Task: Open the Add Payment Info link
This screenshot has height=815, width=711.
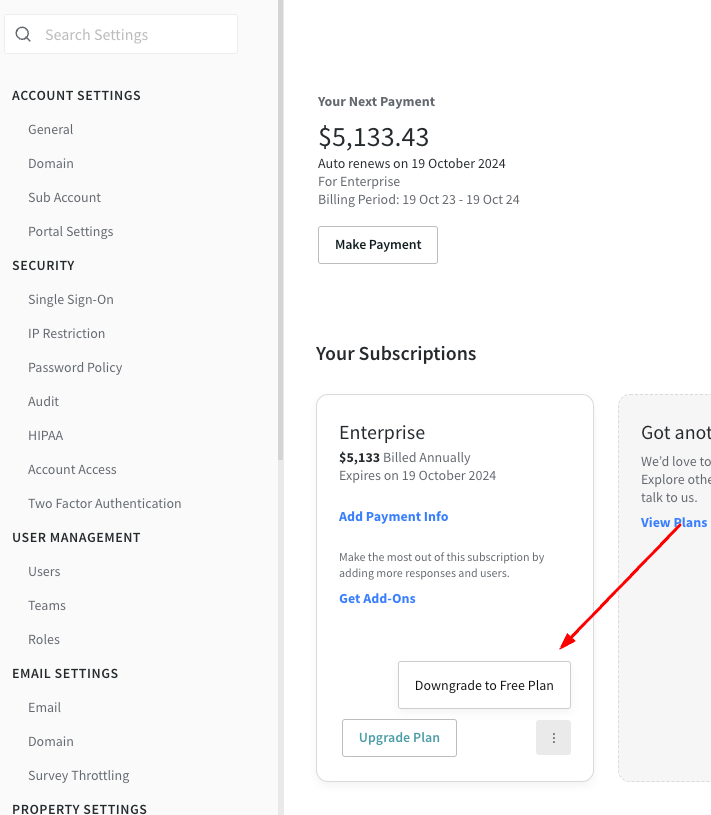Action: click(393, 517)
